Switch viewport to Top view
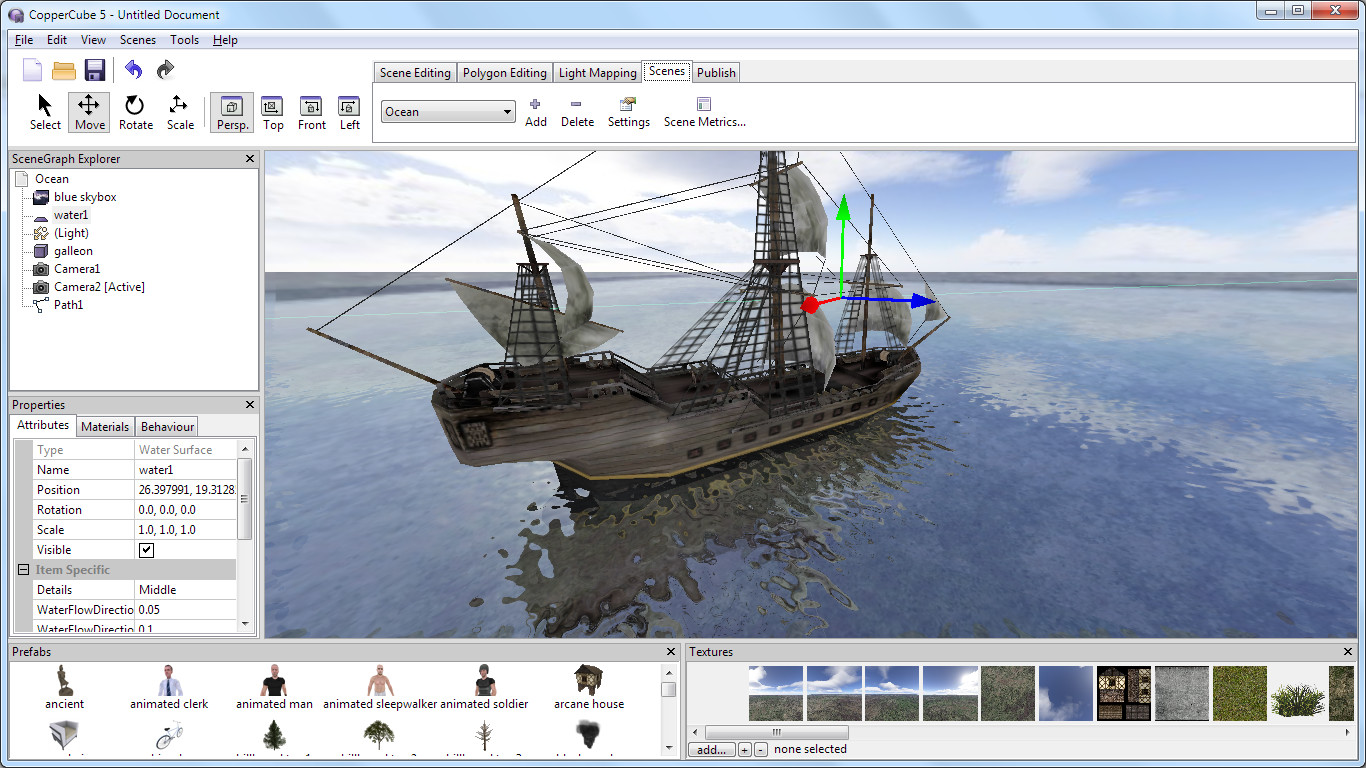 click(x=272, y=112)
